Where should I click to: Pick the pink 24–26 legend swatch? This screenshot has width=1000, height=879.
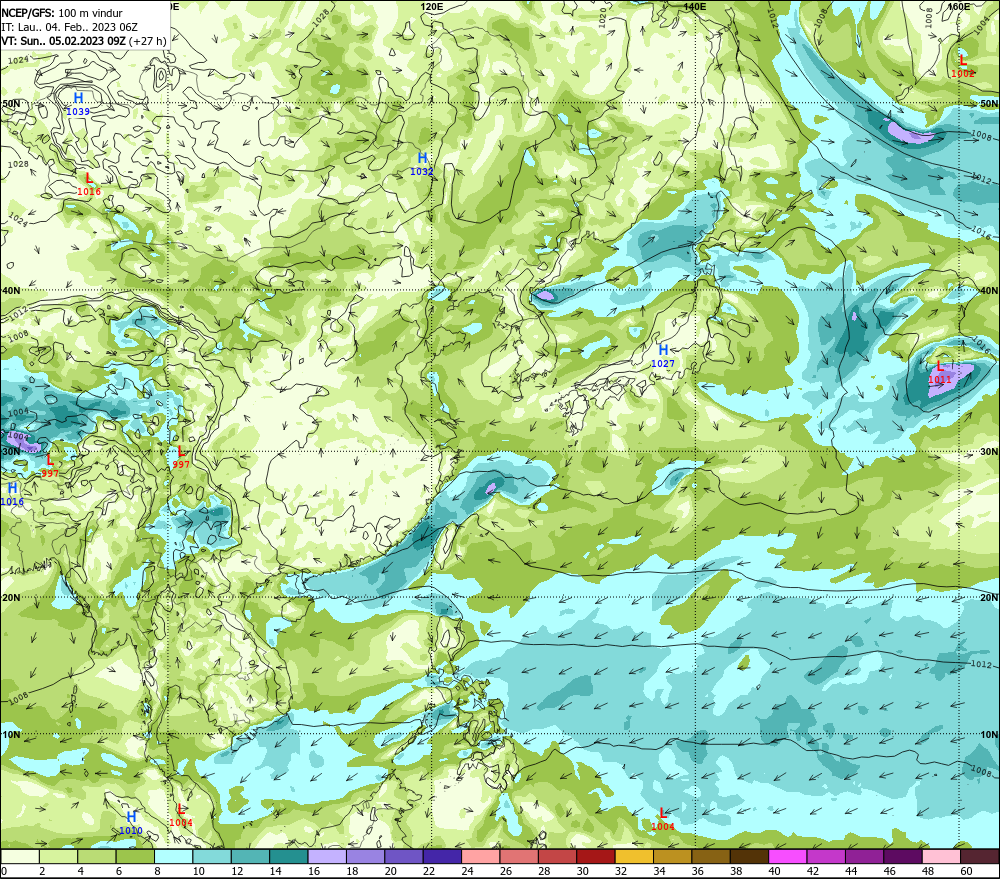[481, 856]
